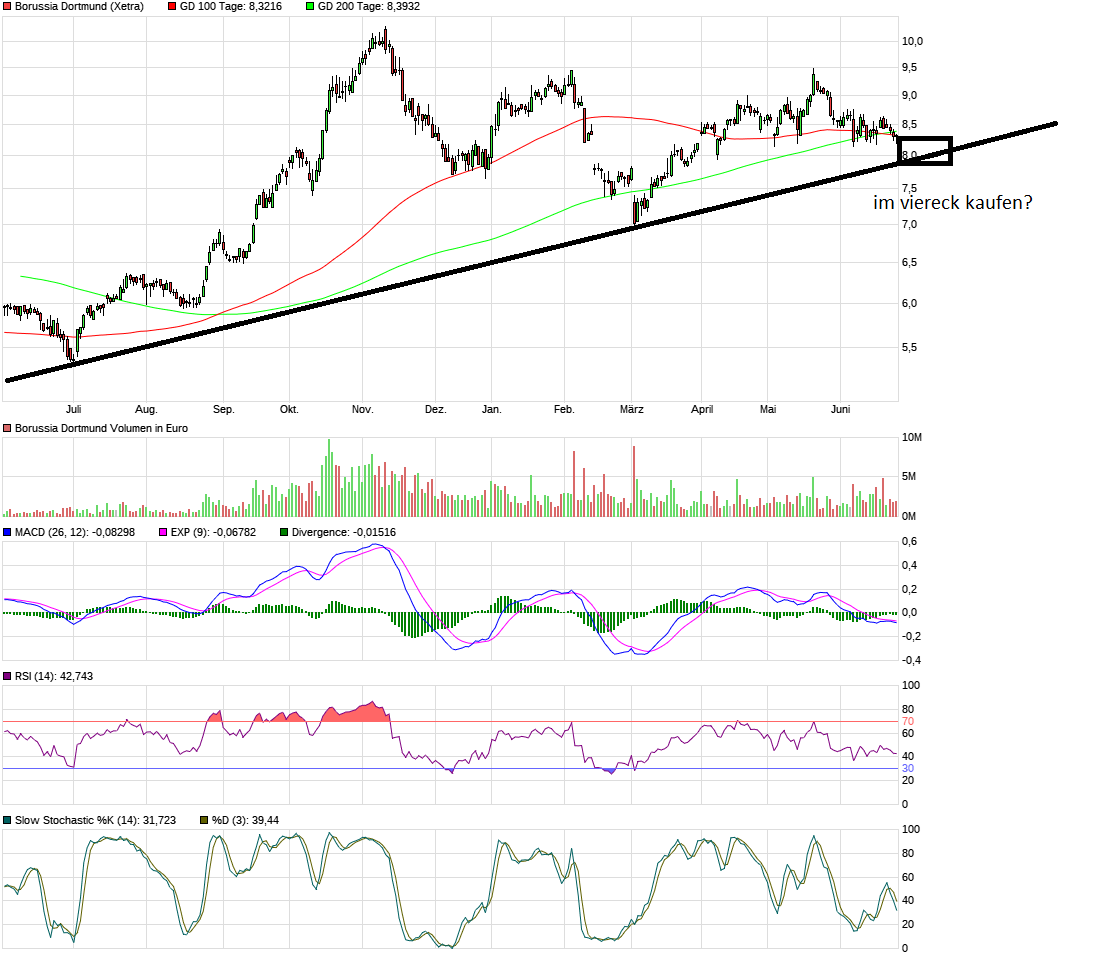Click the 10M label on volume axis

[912, 438]
